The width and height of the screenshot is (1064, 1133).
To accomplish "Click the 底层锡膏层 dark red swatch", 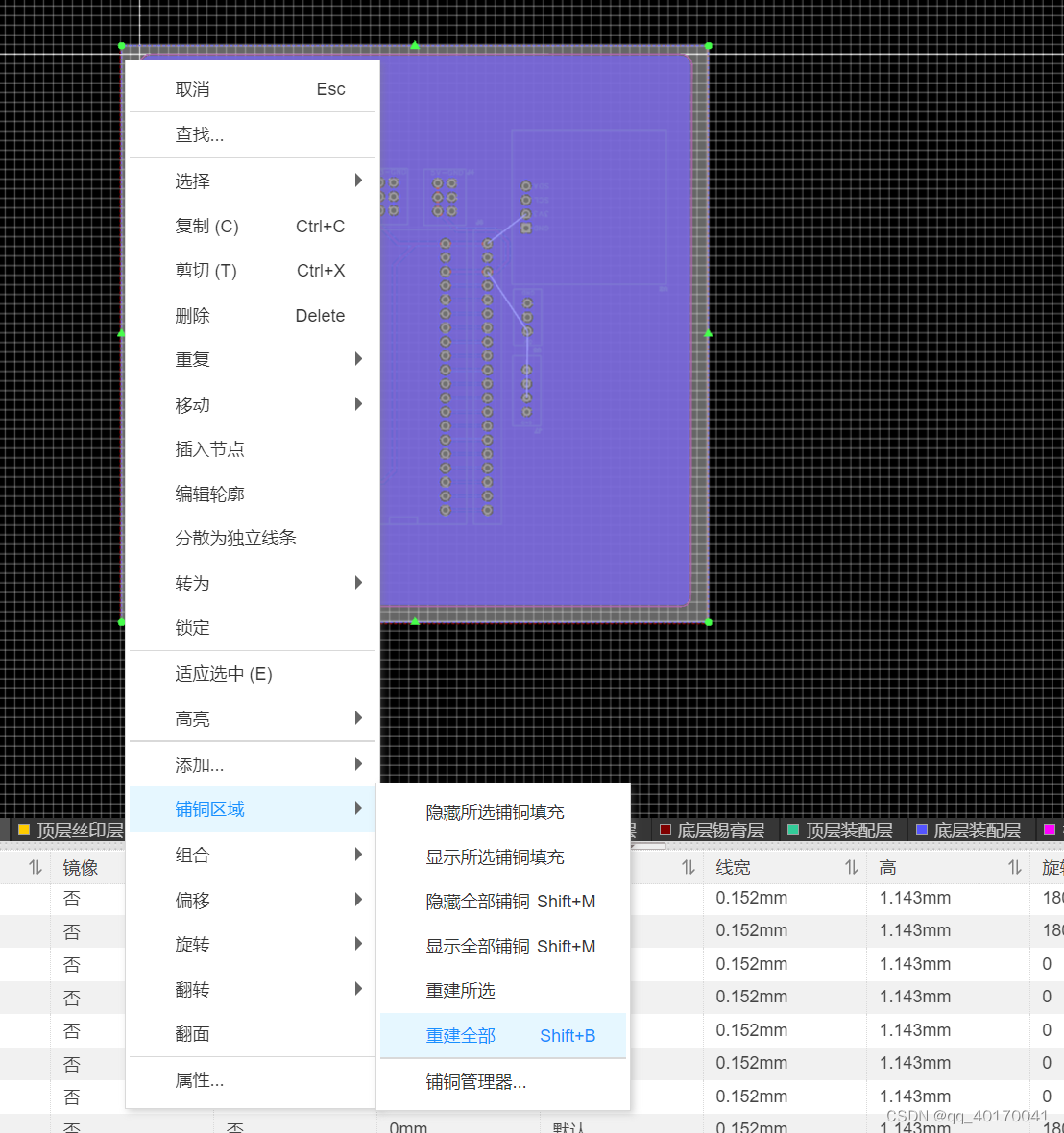I will [665, 830].
